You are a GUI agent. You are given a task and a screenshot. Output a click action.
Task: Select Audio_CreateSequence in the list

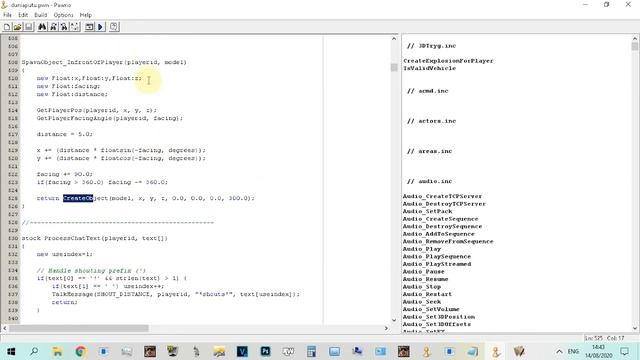[440, 219]
